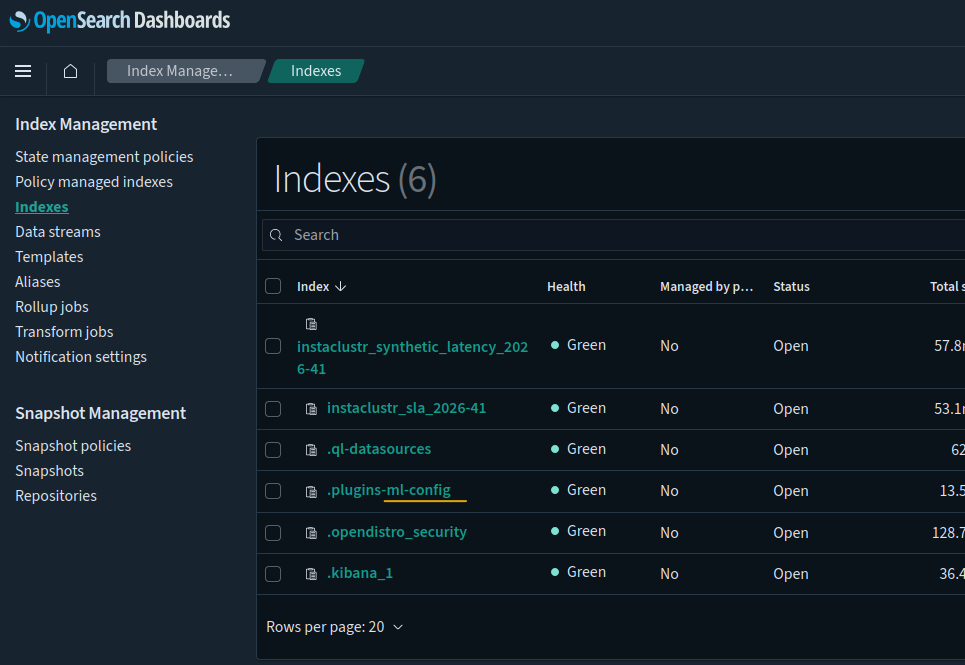Open .ql-datasources index link

coord(378,449)
